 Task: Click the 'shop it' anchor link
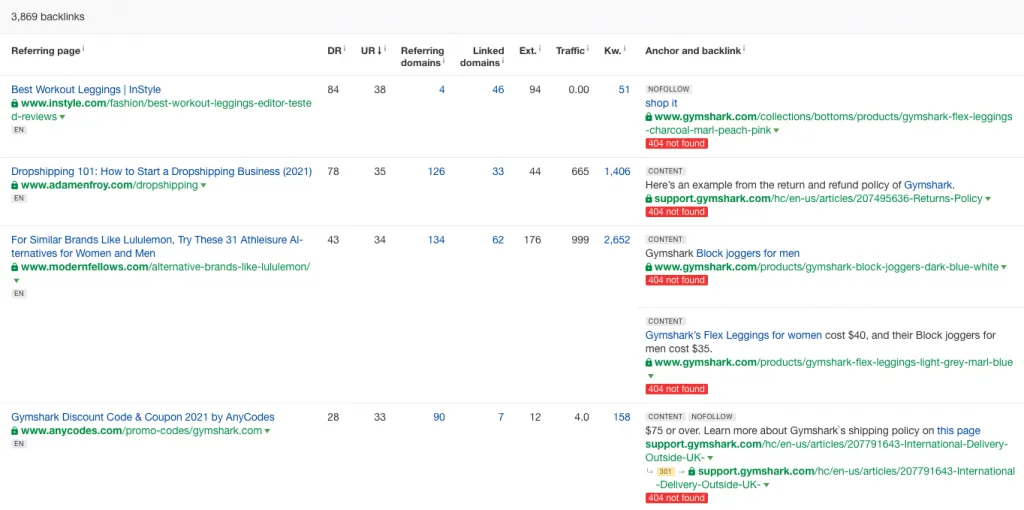[661, 103]
